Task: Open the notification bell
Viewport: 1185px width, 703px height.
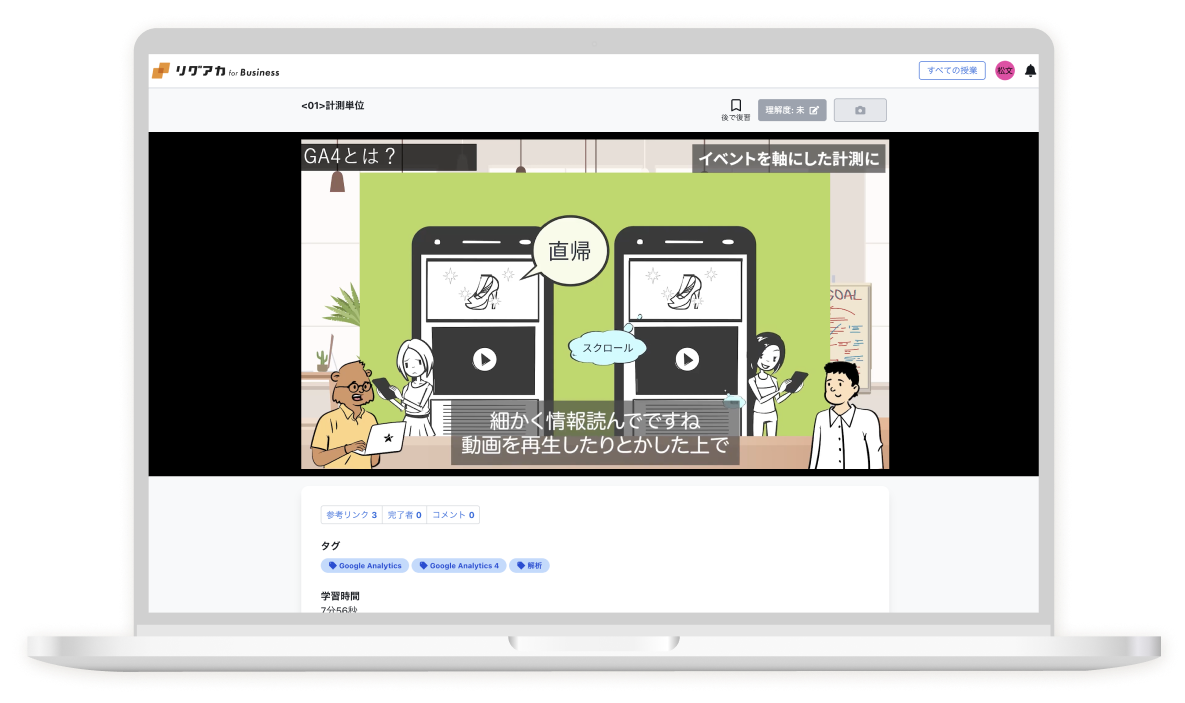Action: 1030,70
